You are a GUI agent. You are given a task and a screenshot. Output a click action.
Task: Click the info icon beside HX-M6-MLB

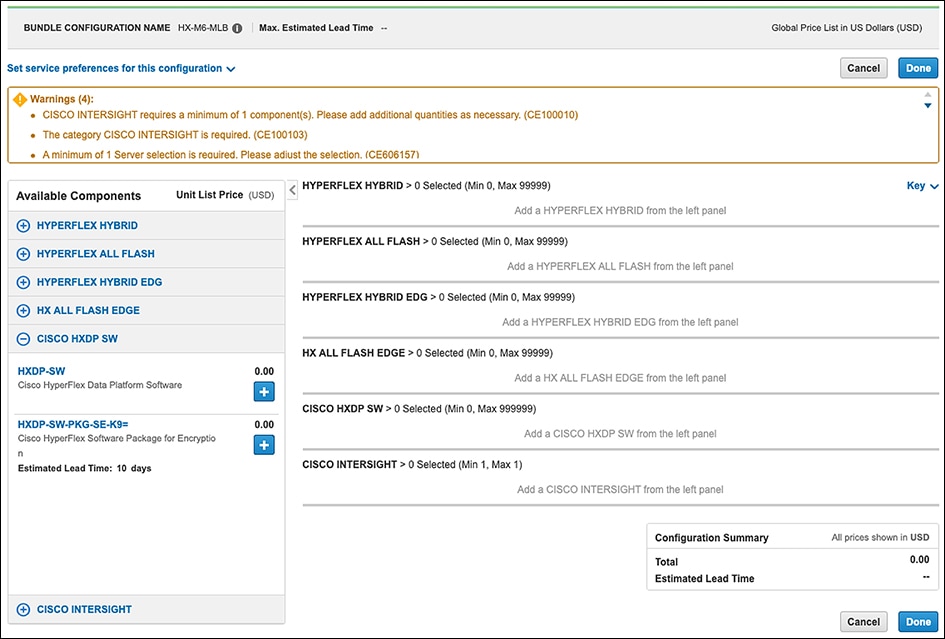[x=237, y=28]
